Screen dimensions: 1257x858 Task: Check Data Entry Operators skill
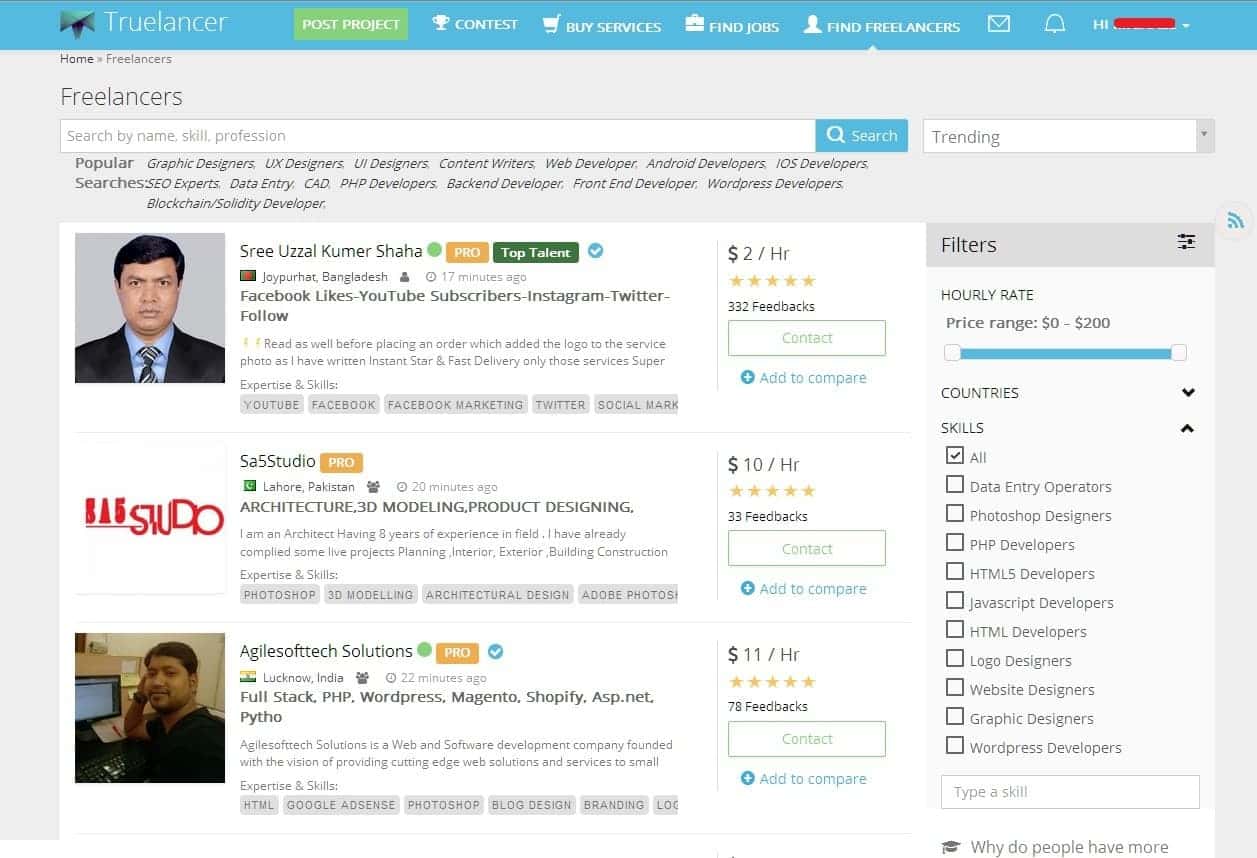tap(954, 485)
